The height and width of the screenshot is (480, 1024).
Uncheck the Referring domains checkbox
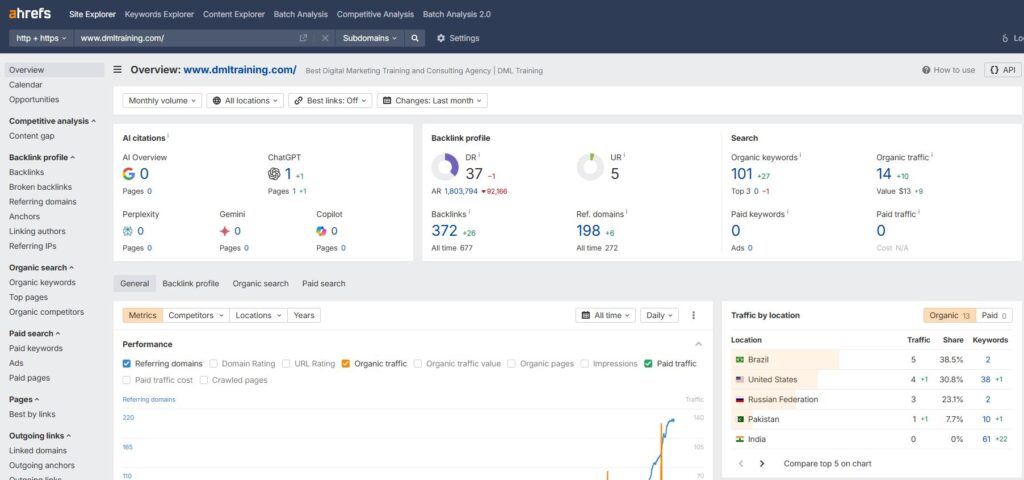[x=126, y=364]
